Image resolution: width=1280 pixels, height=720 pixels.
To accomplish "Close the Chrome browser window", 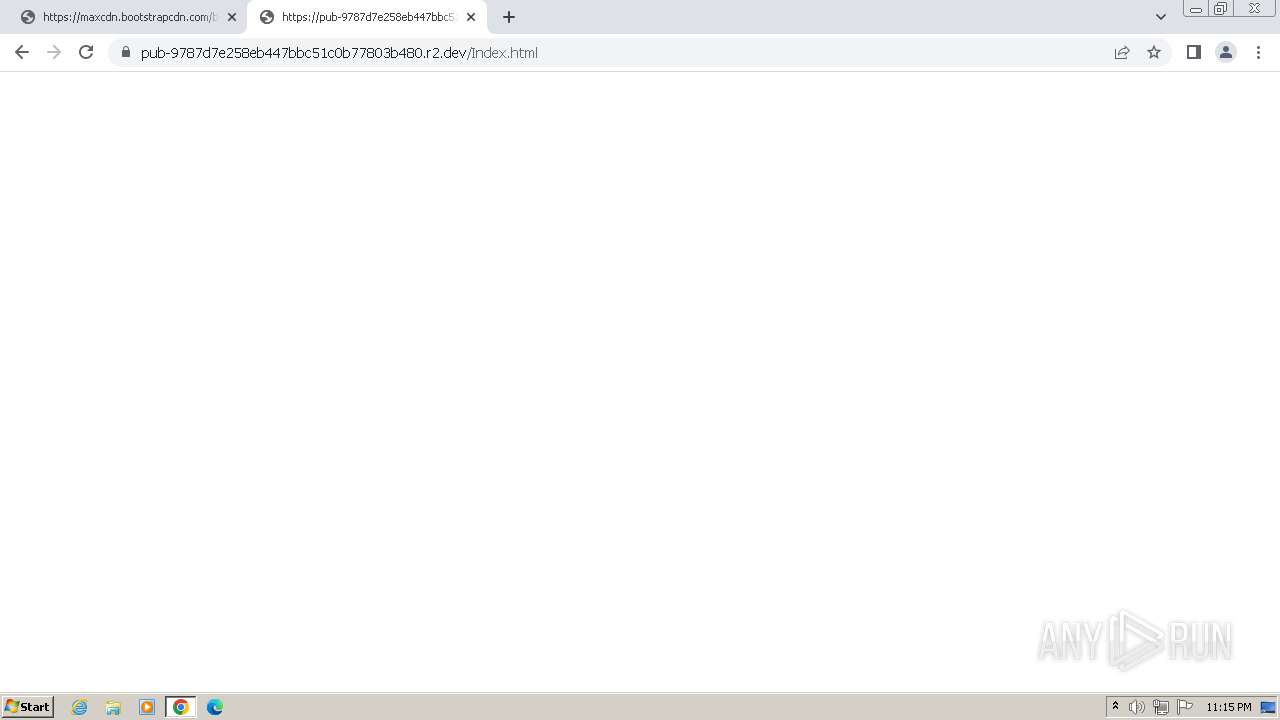I will [1254, 9].
